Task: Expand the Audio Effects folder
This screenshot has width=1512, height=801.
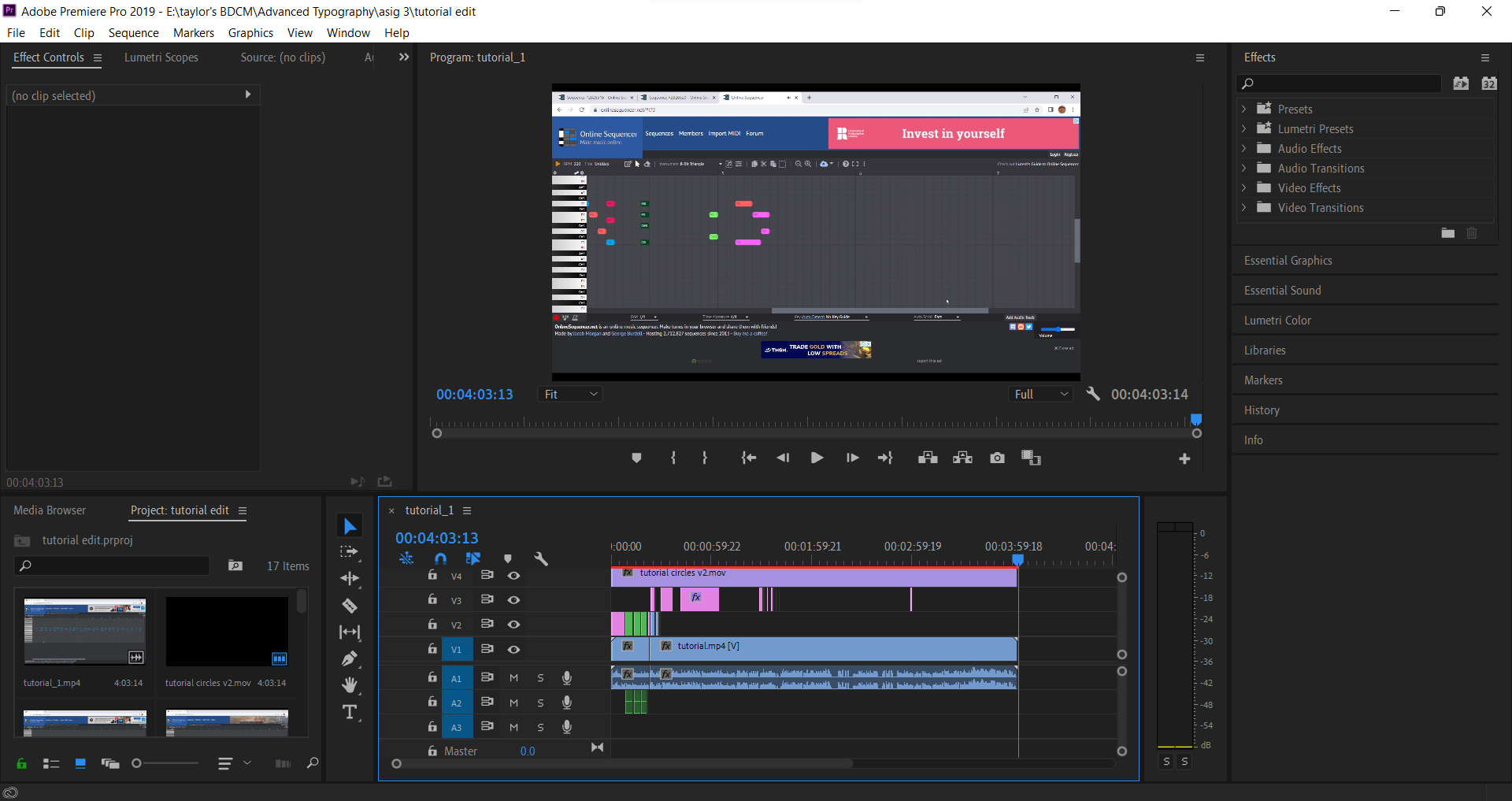Action: pos(1243,148)
